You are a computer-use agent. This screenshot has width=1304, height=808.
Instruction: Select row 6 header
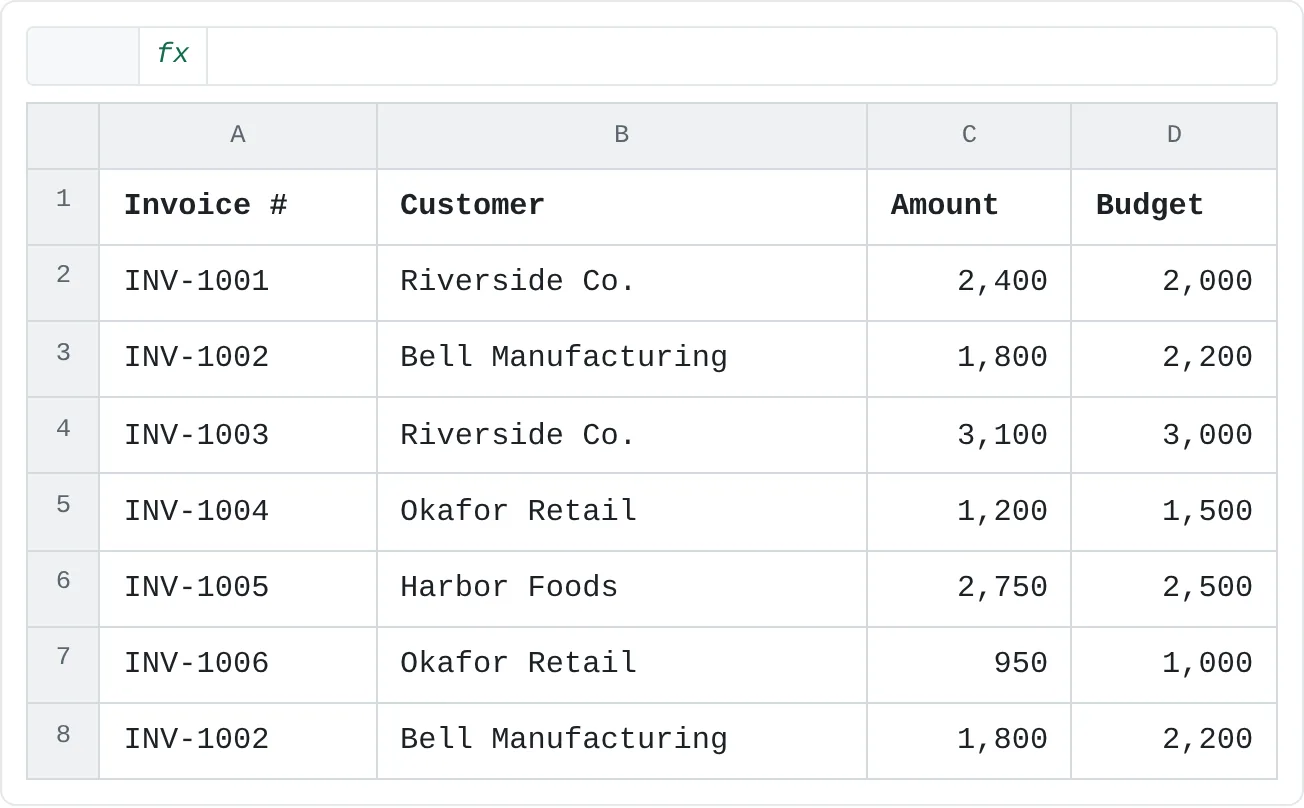(x=63, y=589)
